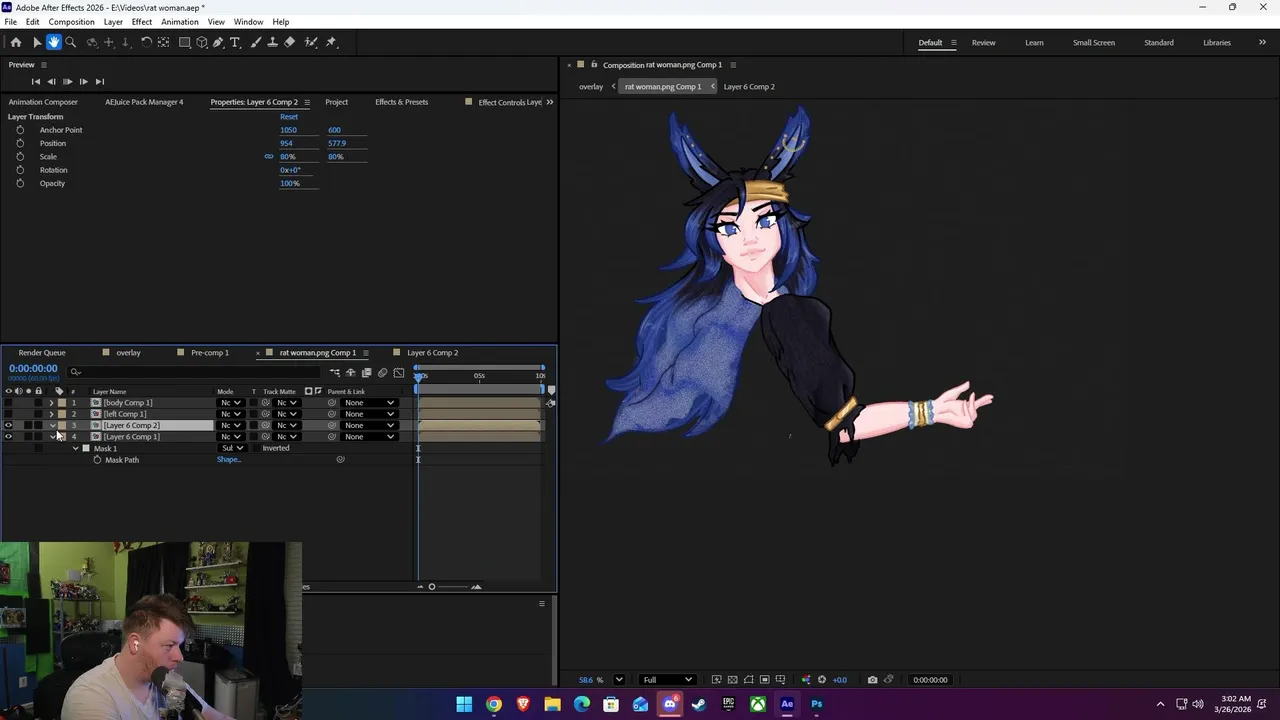The height and width of the screenshot is (720, 1280).
Task: Switch to the Effects & Presets tab
Action: (401, 102)
